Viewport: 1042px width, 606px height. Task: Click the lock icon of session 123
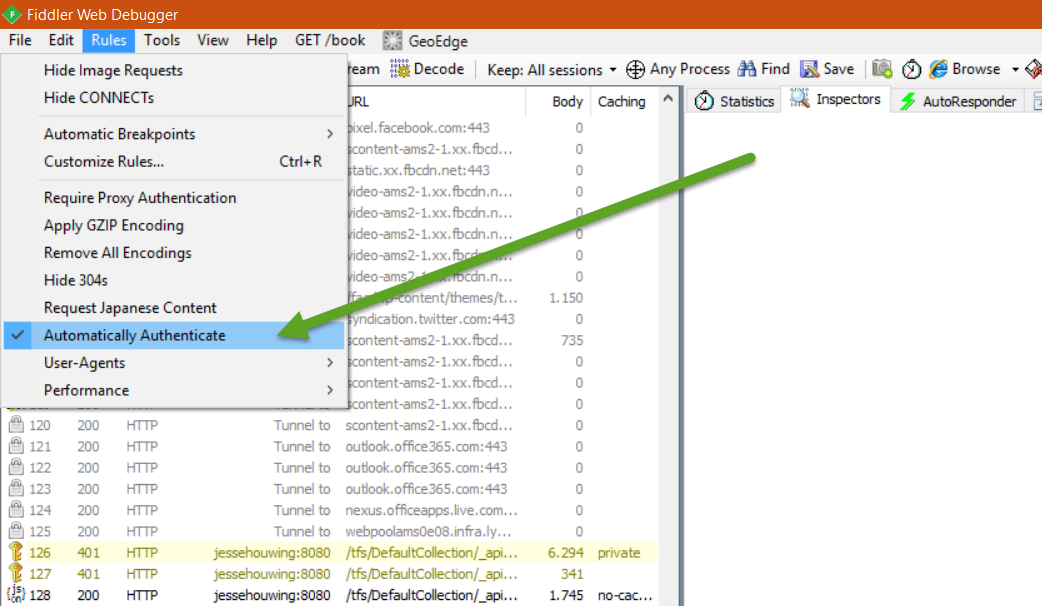16,488
